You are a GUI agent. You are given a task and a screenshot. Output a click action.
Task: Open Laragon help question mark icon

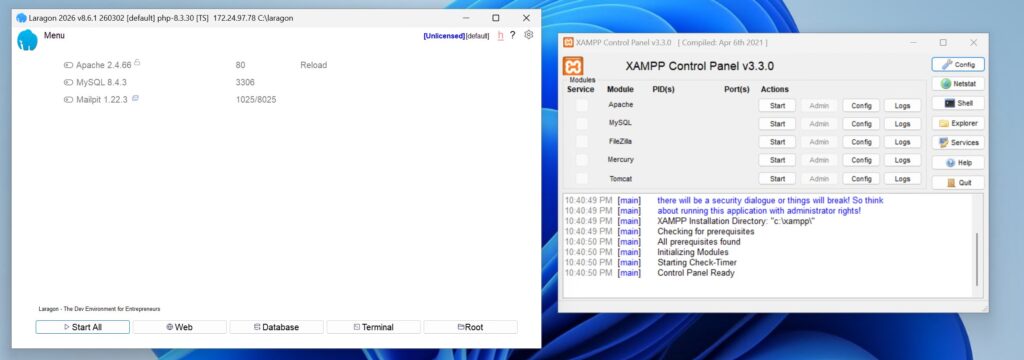[513, 35]
